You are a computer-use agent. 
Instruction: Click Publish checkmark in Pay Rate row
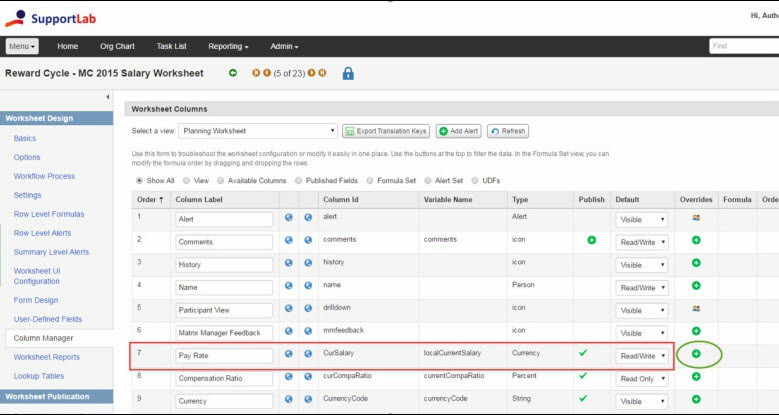point(583,353)
